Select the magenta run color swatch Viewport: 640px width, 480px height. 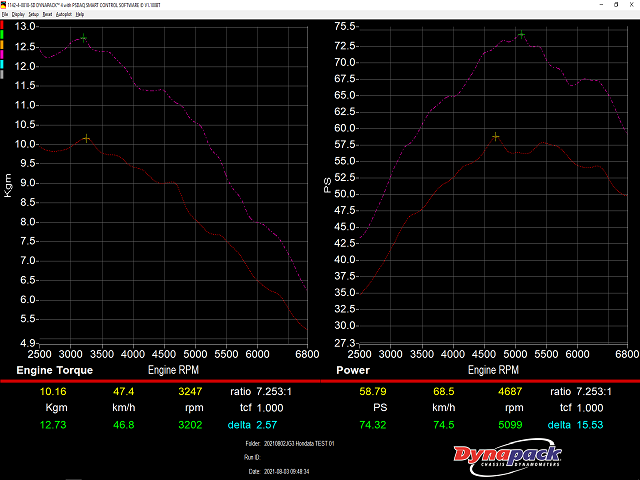coord(2,54)
